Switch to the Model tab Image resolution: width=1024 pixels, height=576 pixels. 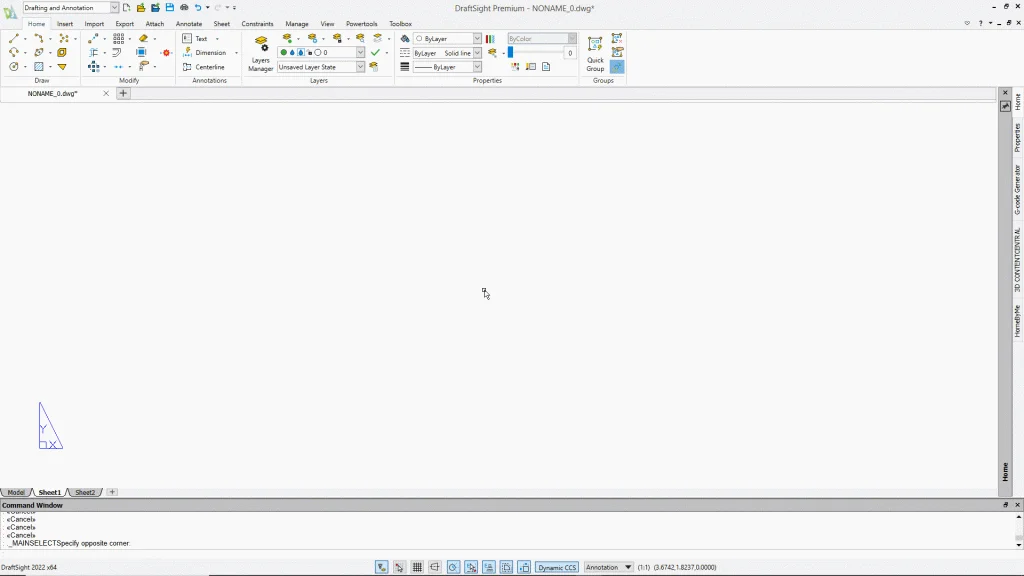pos(16,493)
